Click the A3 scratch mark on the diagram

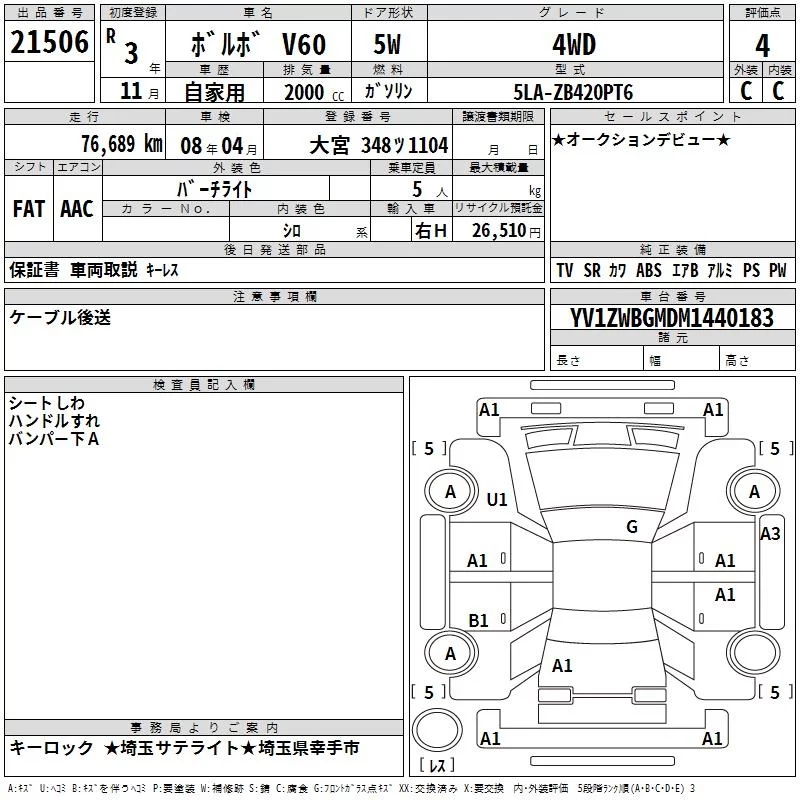770,534
